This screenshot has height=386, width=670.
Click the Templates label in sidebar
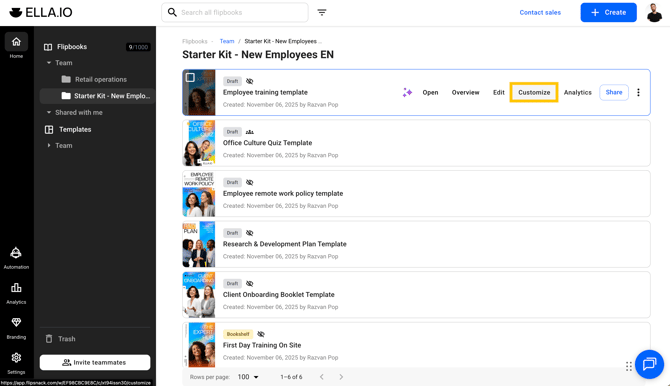point(75,130)
